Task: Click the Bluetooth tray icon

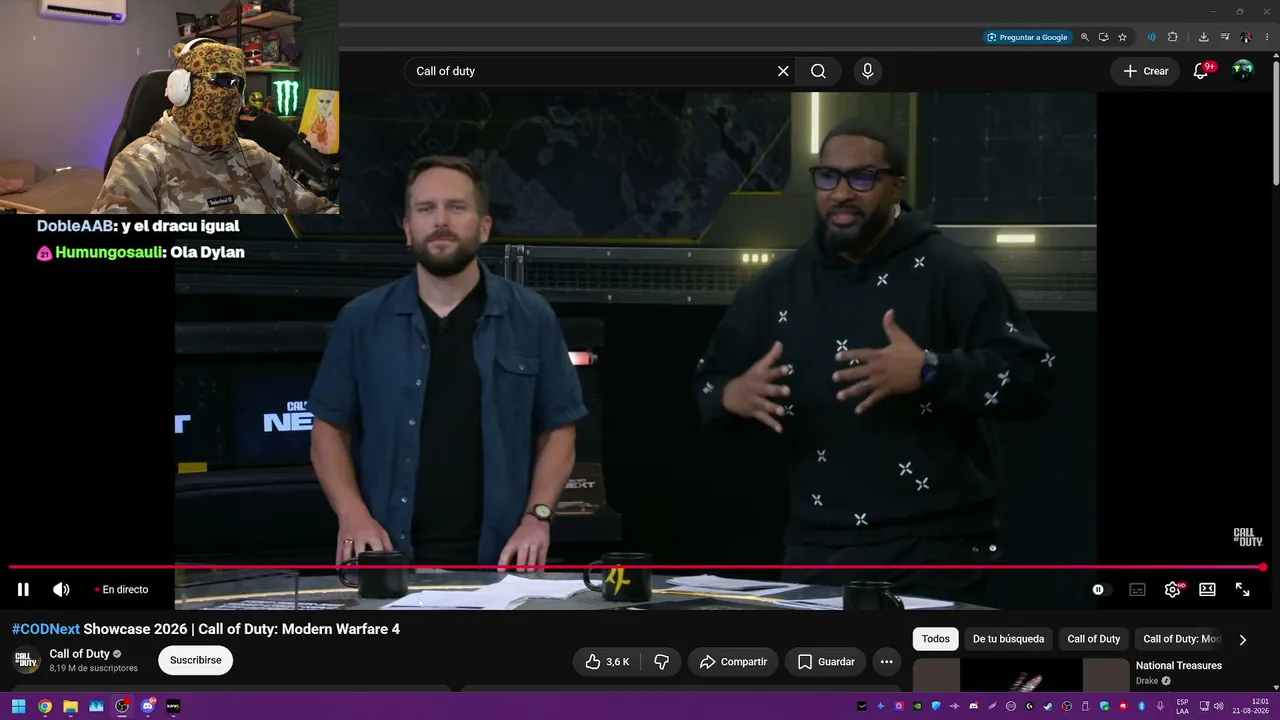Action: [1141, 706]
